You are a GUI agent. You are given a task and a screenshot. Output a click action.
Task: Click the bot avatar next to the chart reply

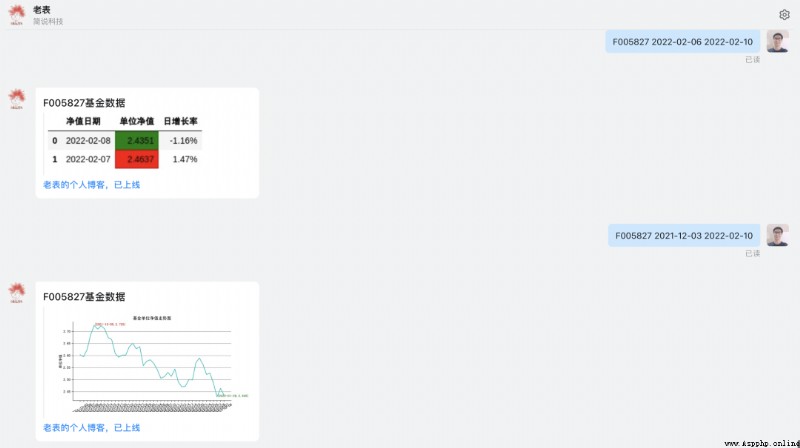[17, 293]
